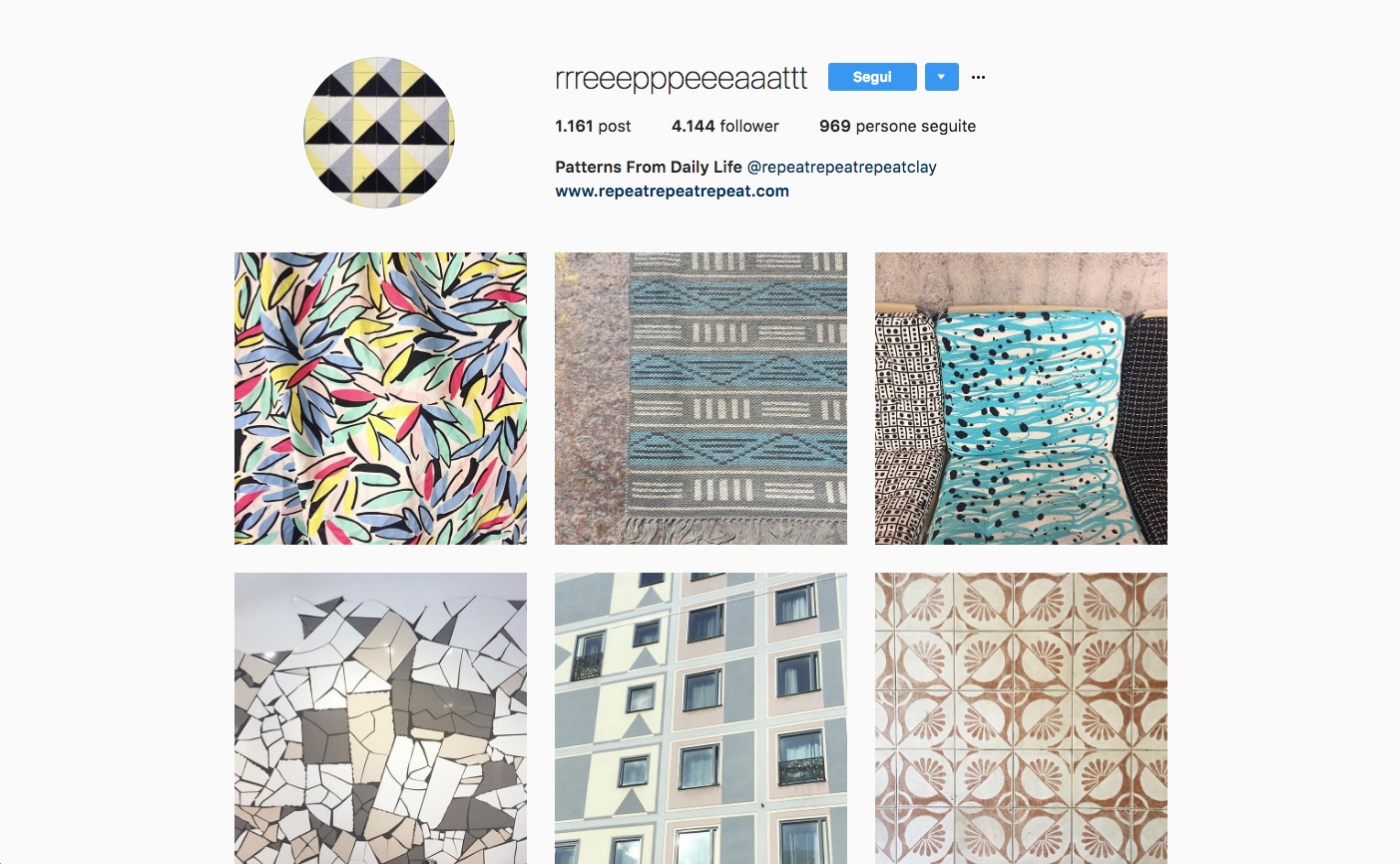
Task: Click the Patterns From Daily Life bio text
Action: point(649,167)
